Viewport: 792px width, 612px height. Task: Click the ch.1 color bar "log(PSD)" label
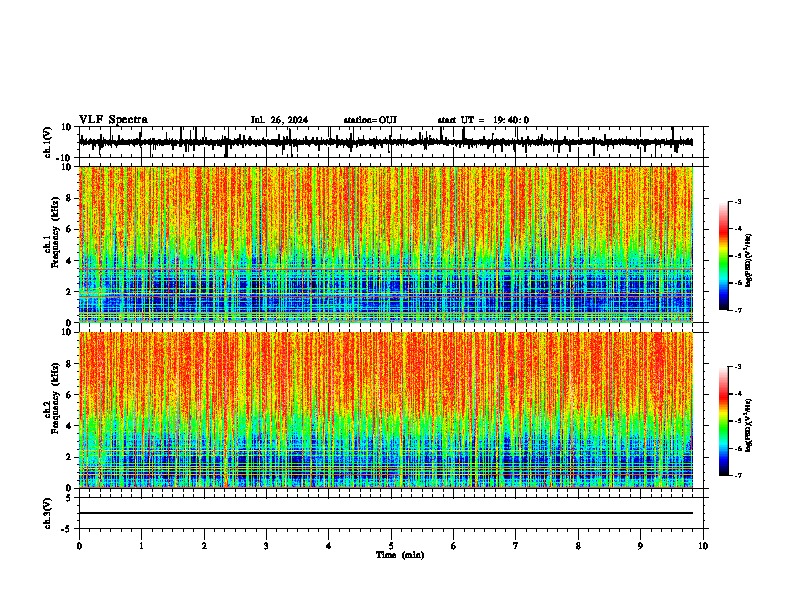tap(749, 260)
